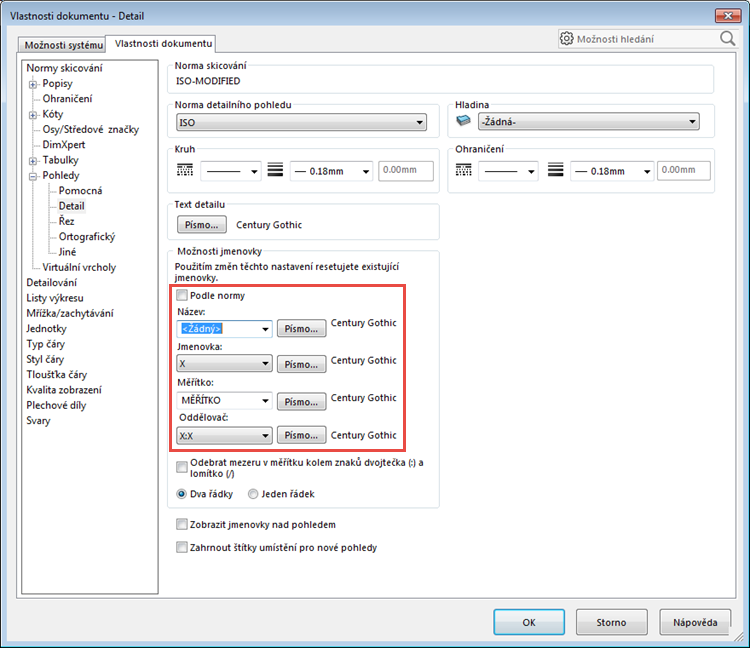Select Ortografický under Pohledy
750x648 pixels.
(x=87, y=236)
